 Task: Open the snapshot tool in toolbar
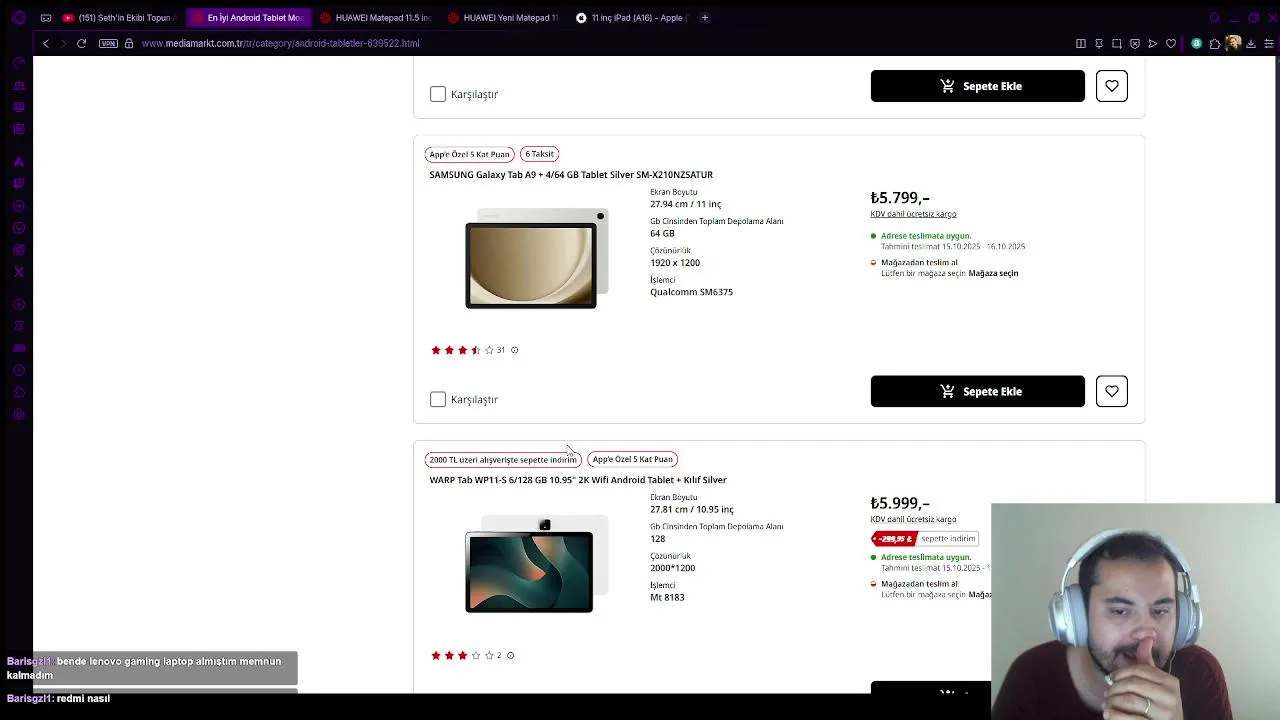[1117, 43]
